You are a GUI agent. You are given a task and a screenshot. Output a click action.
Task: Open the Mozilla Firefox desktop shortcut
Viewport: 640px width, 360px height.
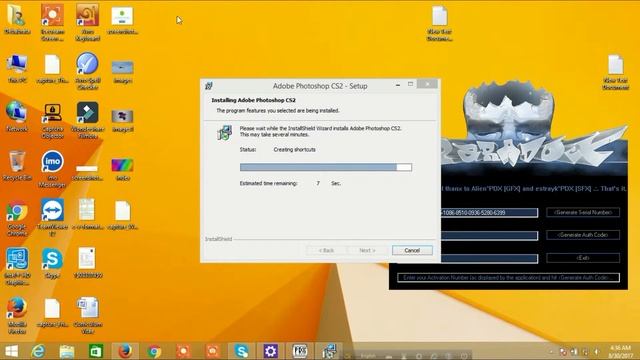[x=17, y=316]
